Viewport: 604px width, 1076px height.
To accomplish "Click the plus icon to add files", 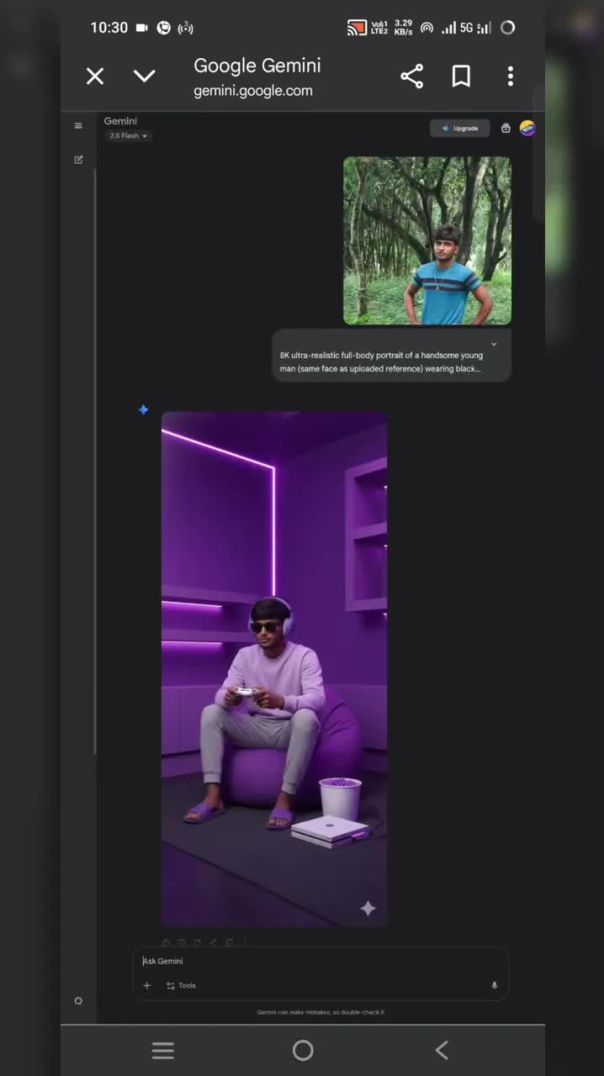I will [147, 985].
